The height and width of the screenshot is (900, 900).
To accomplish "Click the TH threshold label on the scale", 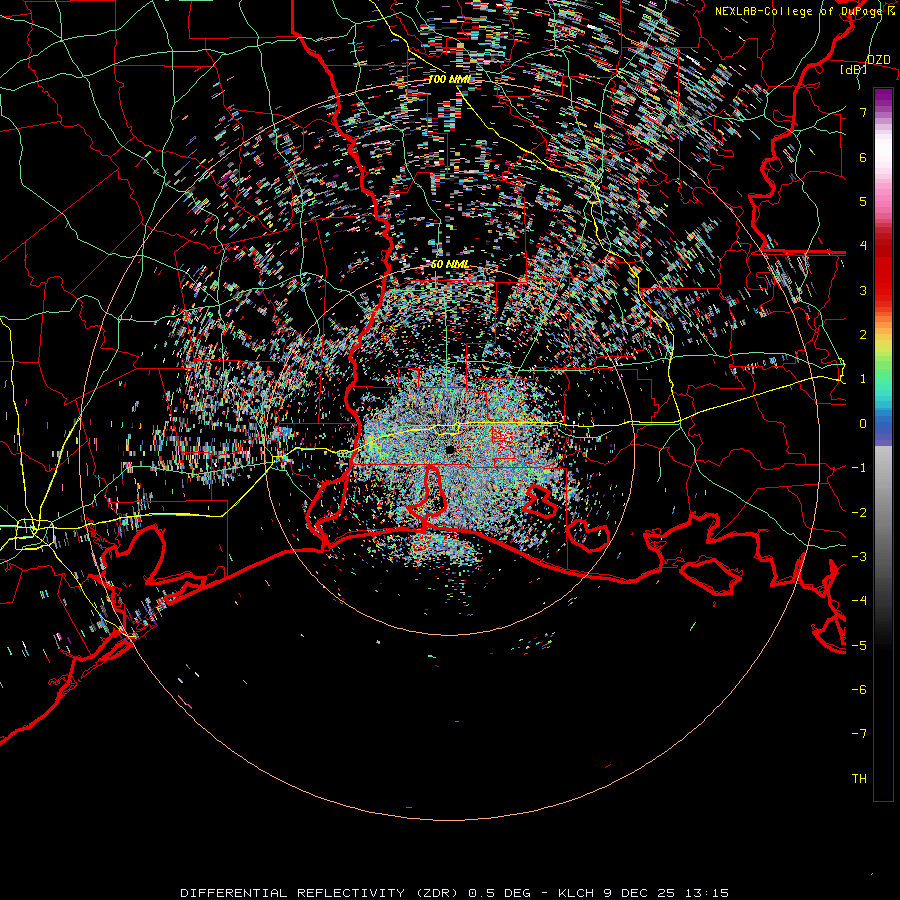I will pyautogui.click(x=859, y=779).
